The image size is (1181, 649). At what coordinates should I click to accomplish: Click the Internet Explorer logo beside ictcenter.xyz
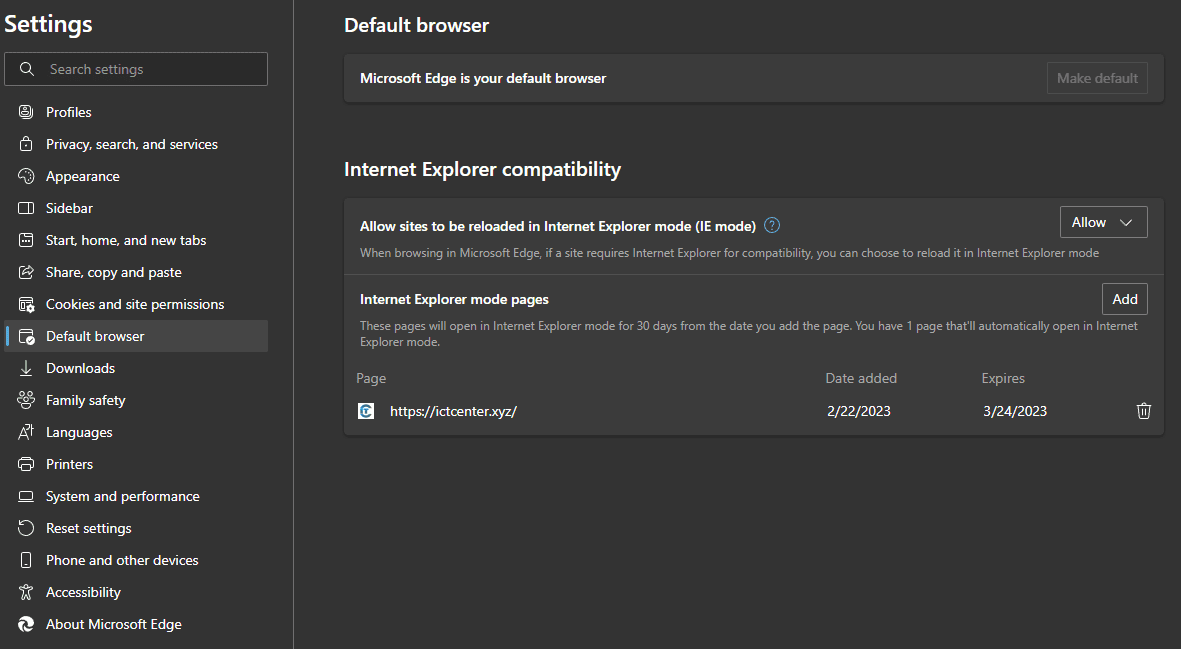pyautogui.click(x=365, y=410)
